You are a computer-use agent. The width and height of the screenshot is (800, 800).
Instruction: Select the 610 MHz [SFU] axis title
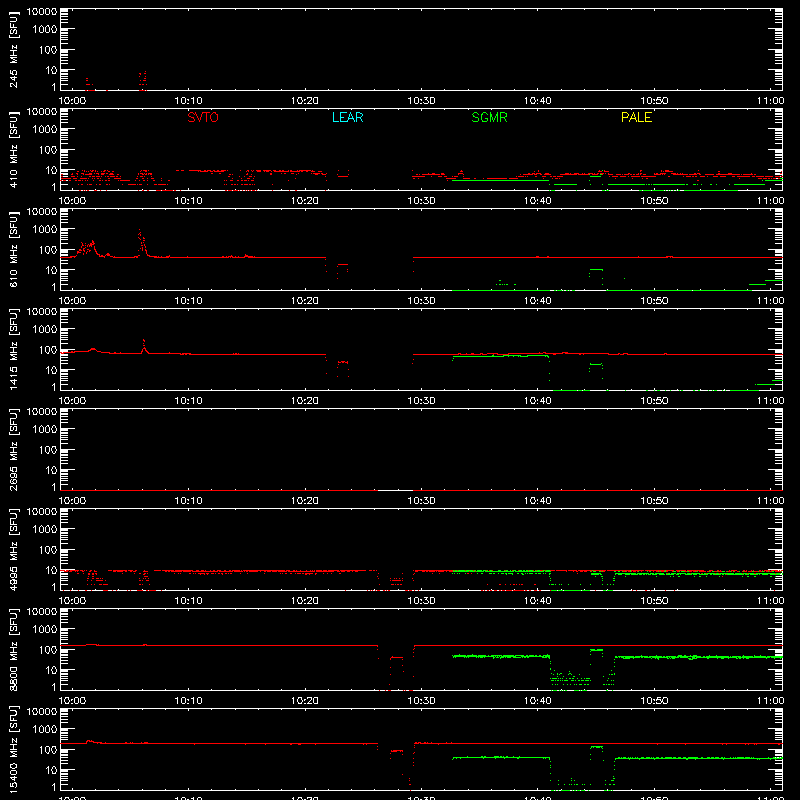point(13,251)
